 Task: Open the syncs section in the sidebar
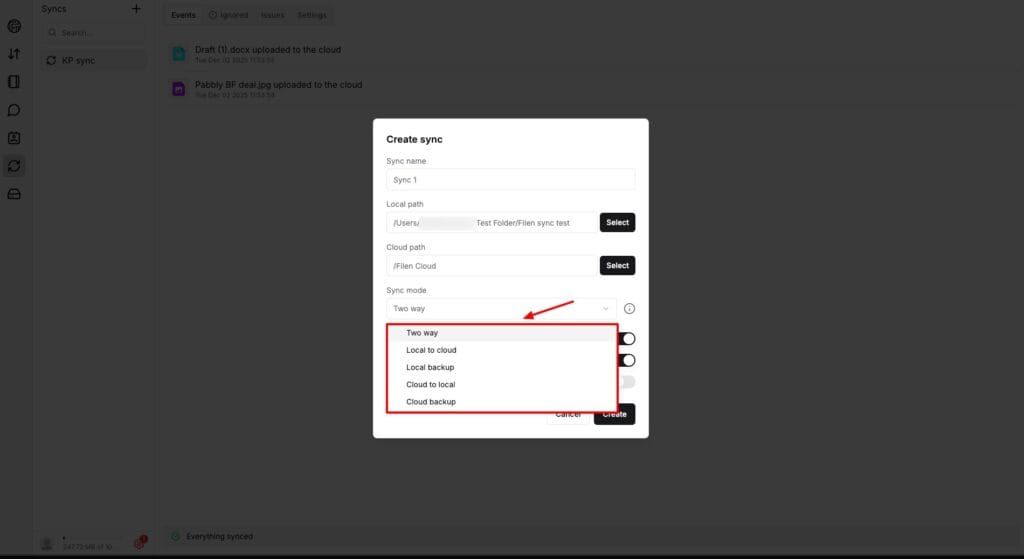14,166
